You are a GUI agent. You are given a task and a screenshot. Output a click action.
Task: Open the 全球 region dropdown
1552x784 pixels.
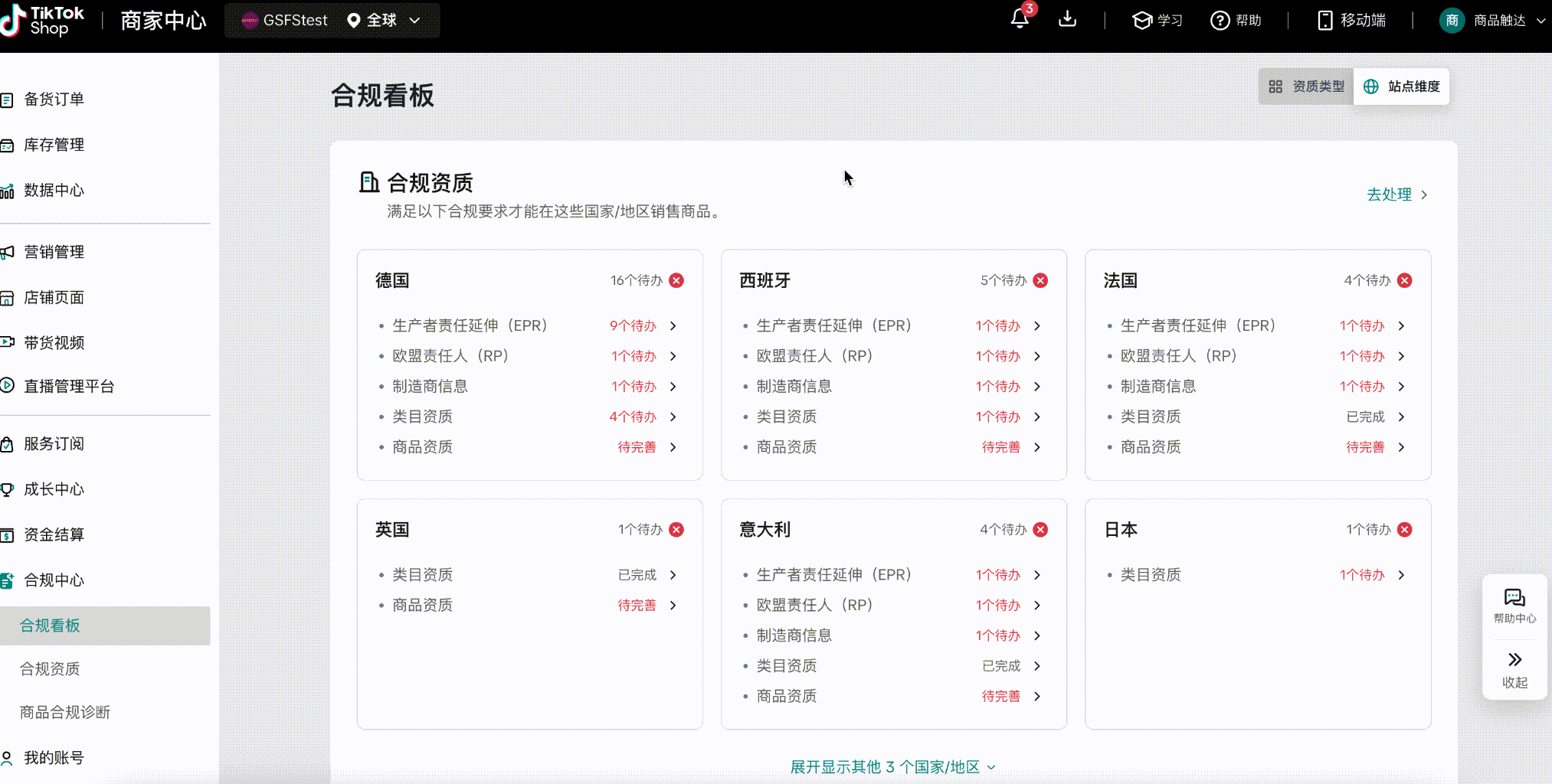[x=383, y=21]
